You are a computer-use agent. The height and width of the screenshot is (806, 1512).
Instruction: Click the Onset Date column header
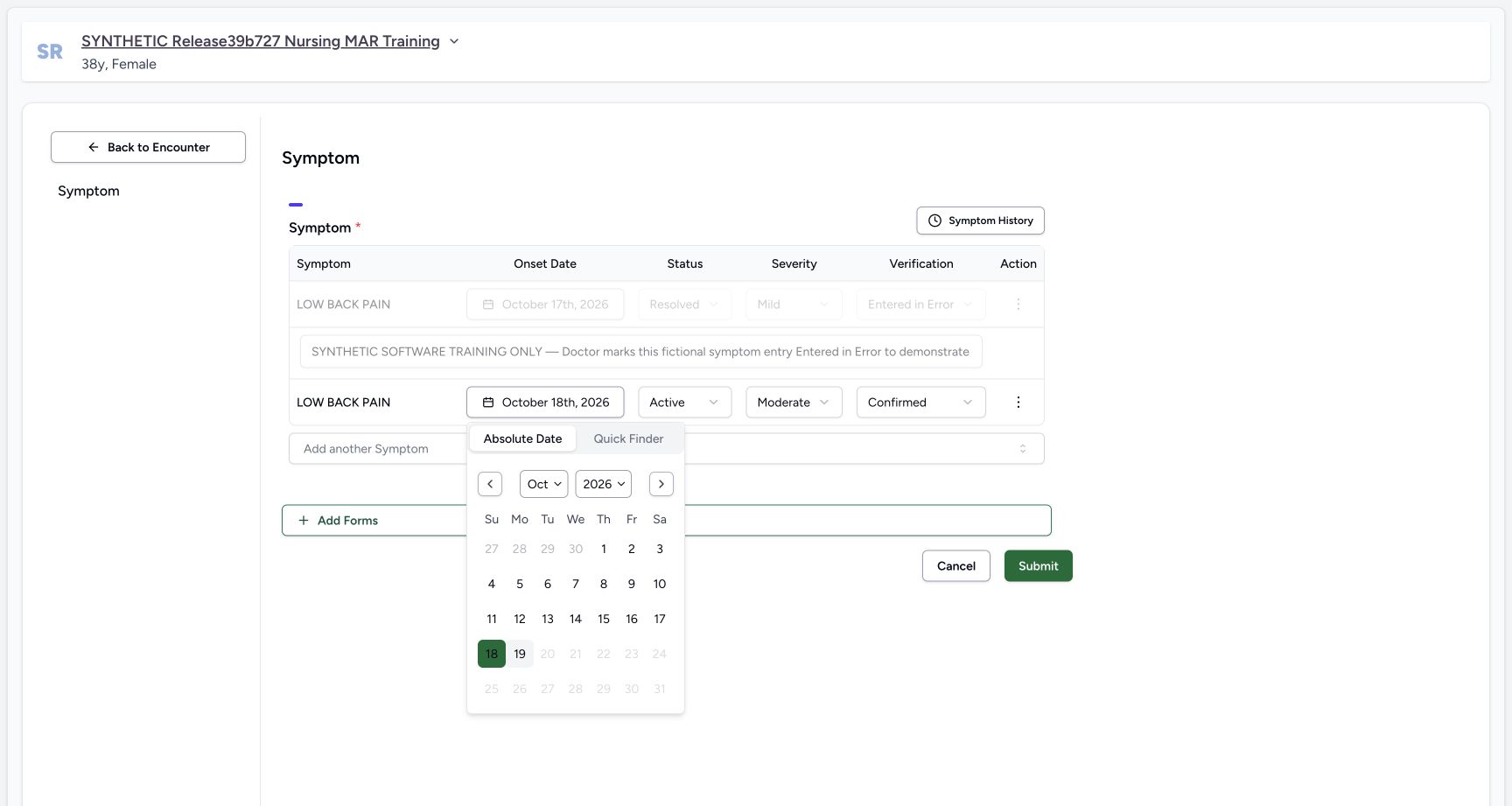[545, 263]
